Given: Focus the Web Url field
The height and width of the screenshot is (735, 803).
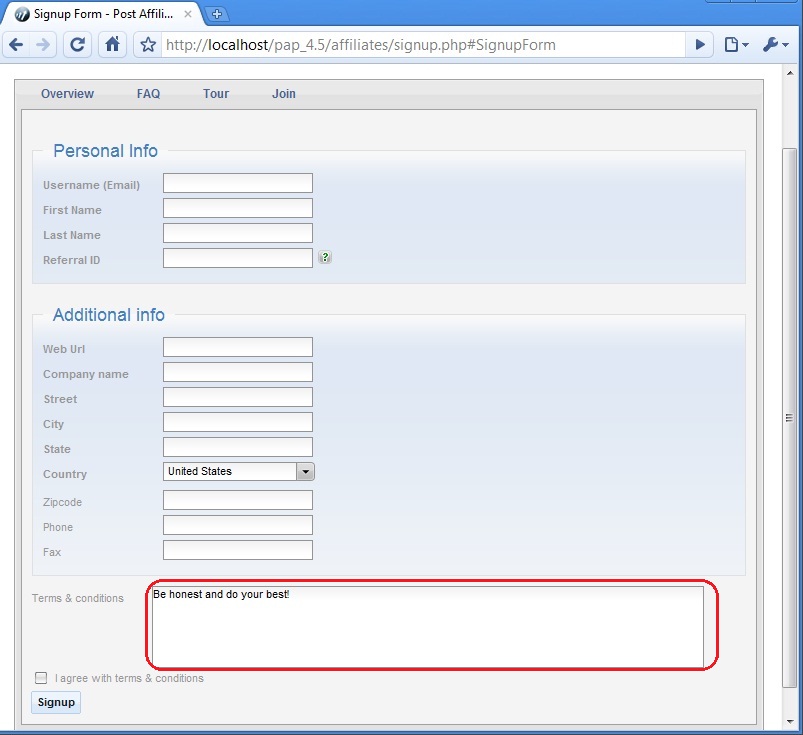Looking at the screenshot, I should pyautogui.click(x=238, y=347).
